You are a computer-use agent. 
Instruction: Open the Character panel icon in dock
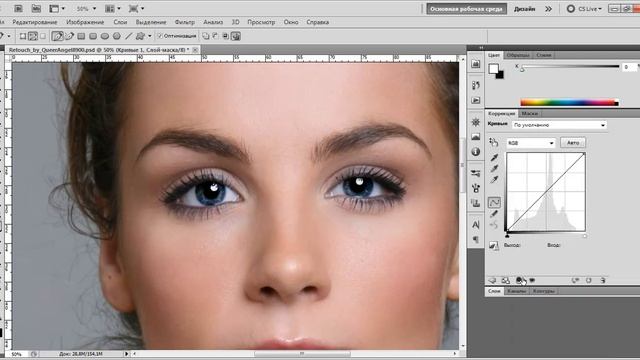[x=476, y=225]
